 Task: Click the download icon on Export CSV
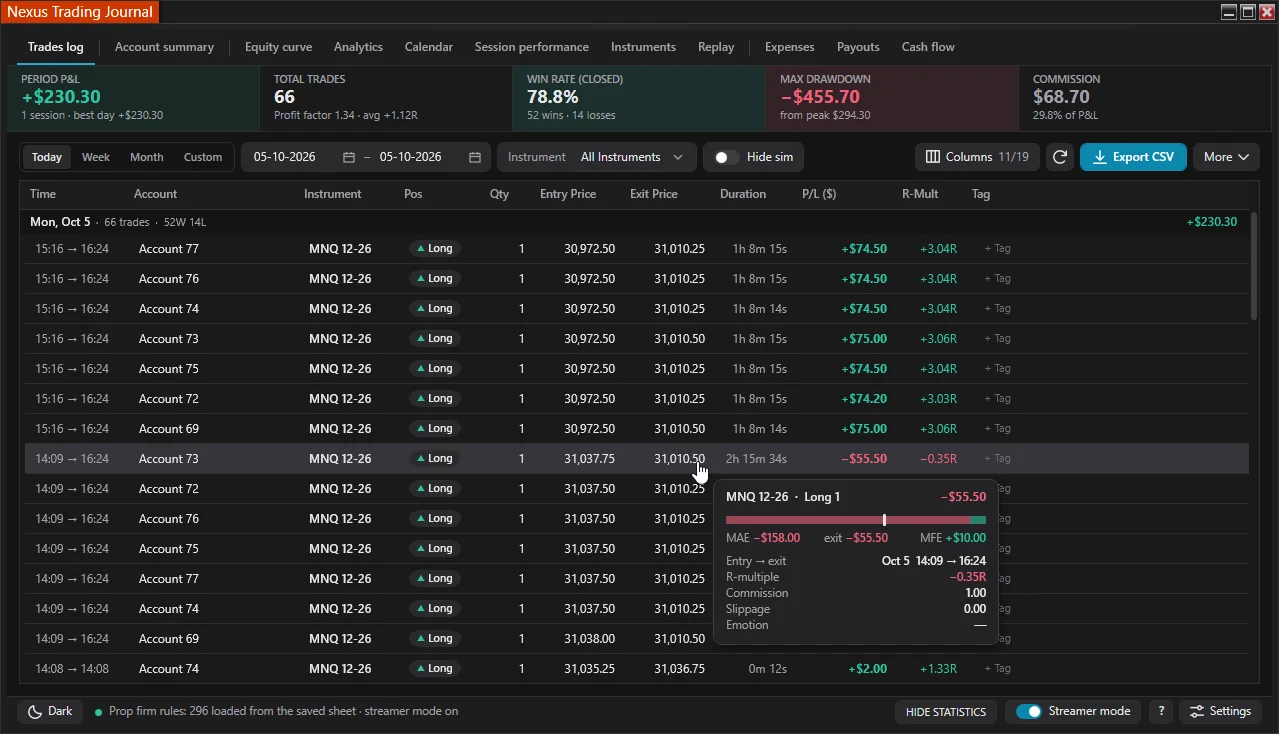(1100, 157)
